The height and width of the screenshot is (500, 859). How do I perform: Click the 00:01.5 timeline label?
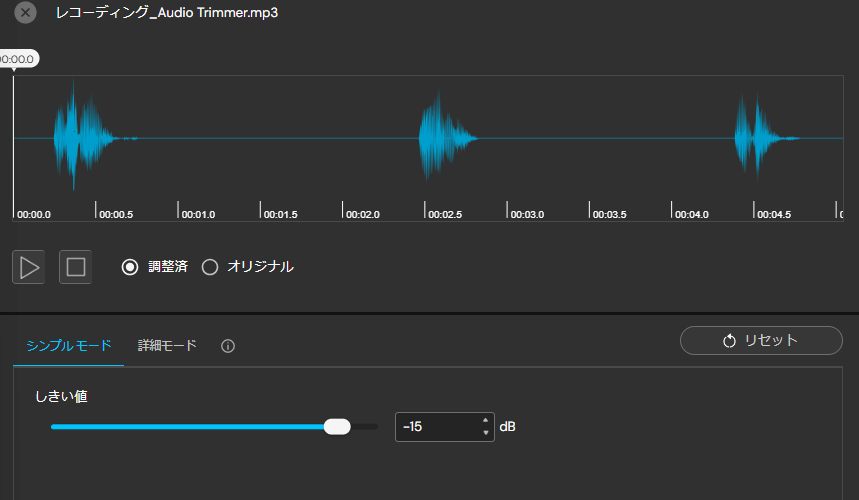coord(280,215)
